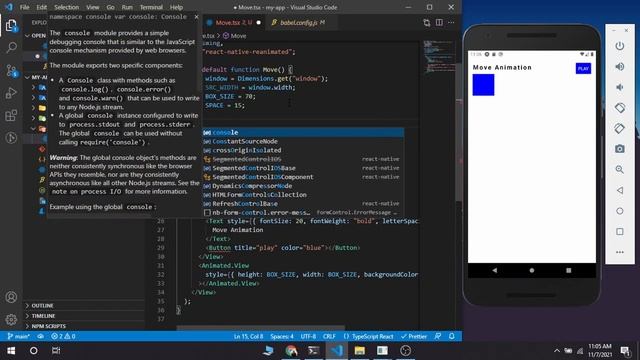The height and width of the screenshot is (360, 640).
Task: Open the Help menu
Action: point(176,7)
